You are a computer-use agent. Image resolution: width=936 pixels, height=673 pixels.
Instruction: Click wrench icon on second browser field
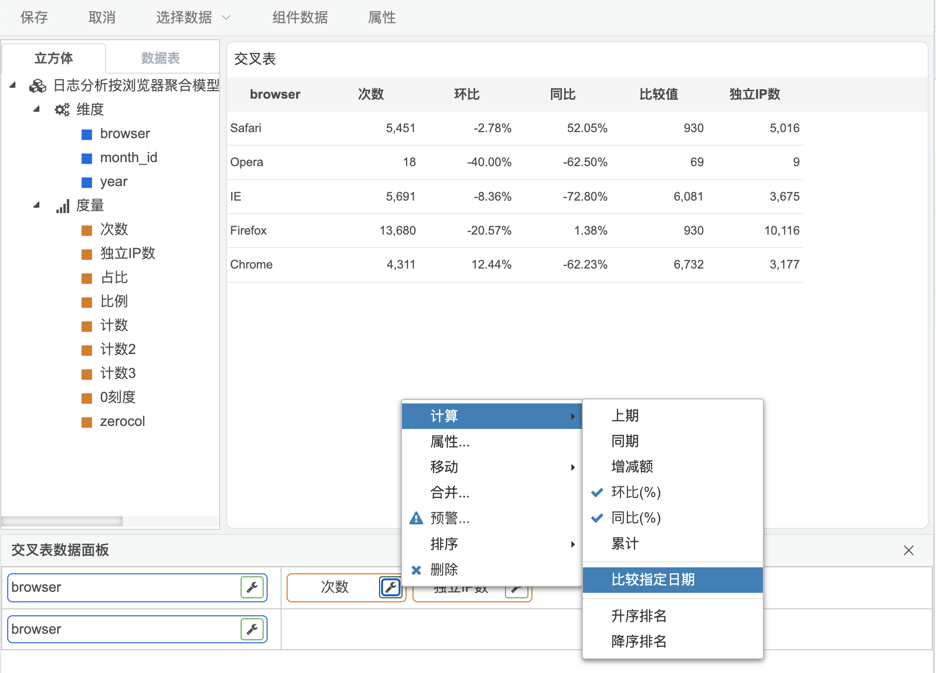252,630
